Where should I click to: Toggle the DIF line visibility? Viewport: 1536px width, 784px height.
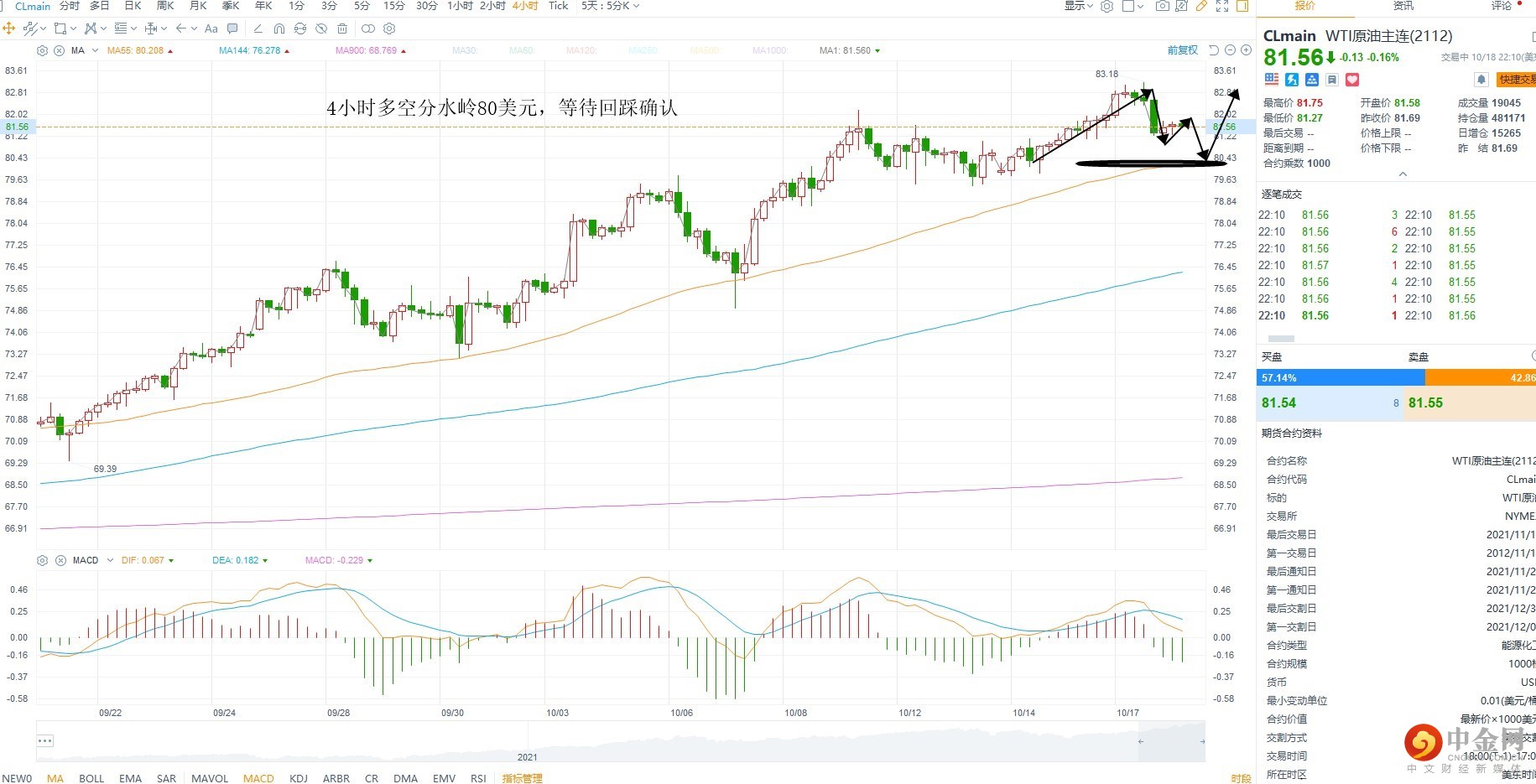(148, 560)
